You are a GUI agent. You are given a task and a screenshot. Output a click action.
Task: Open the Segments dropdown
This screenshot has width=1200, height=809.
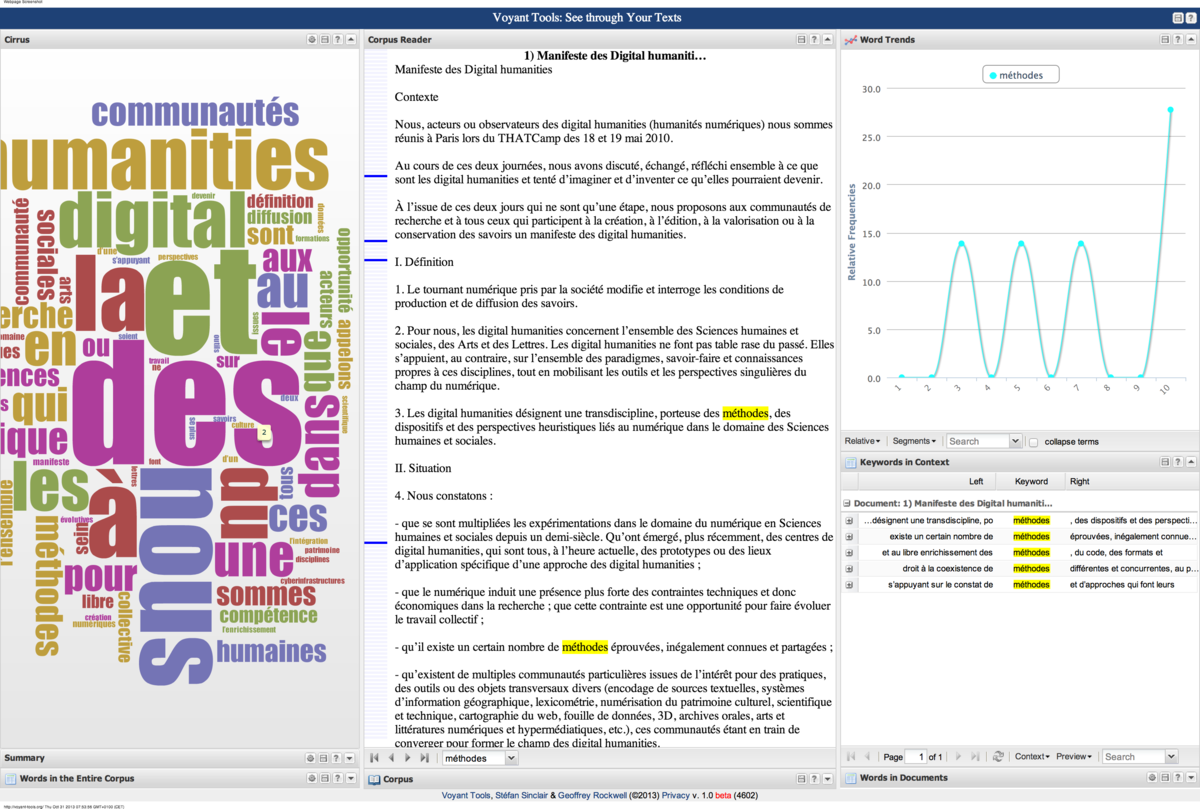(914, 441)
